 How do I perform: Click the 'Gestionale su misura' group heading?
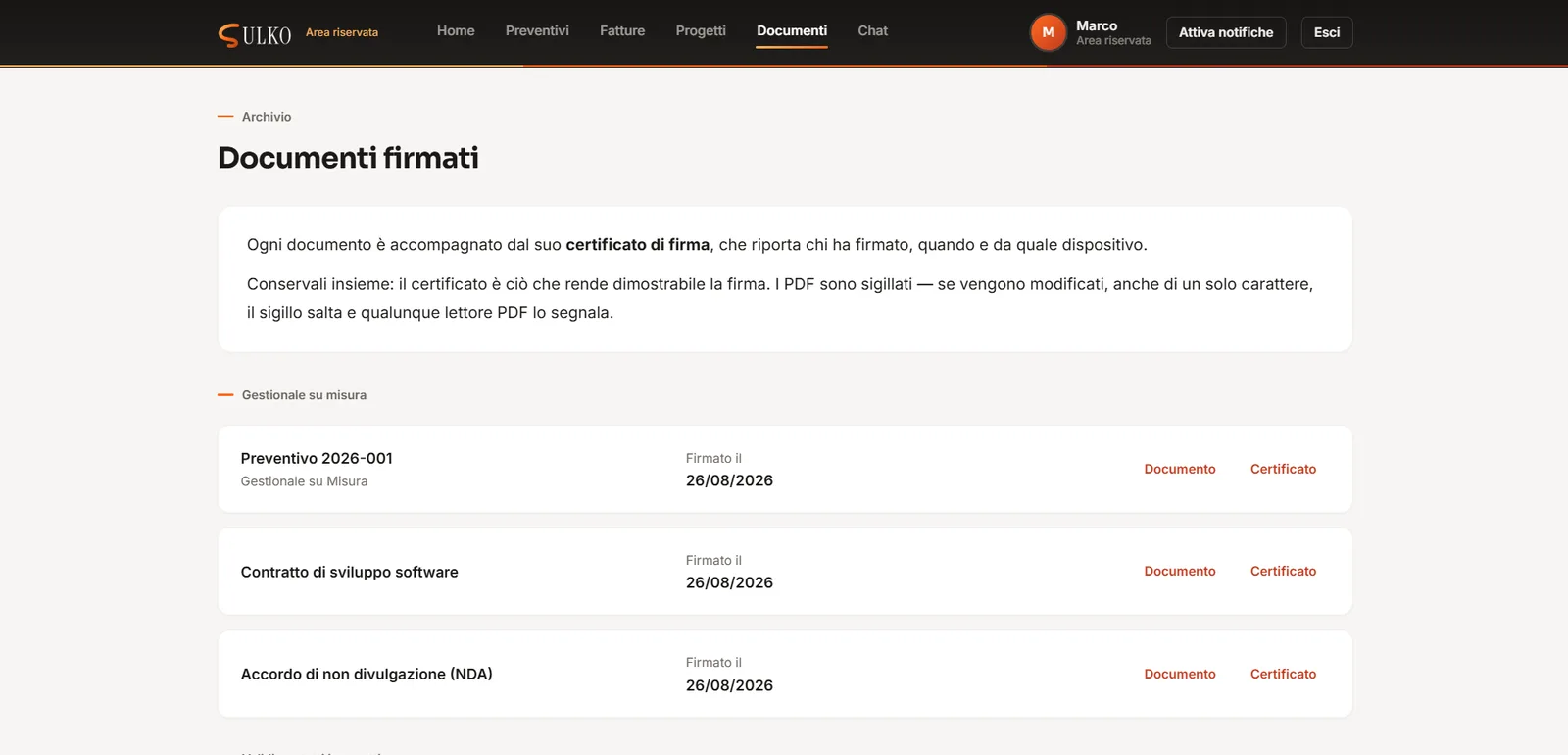(x=304, y=395)
